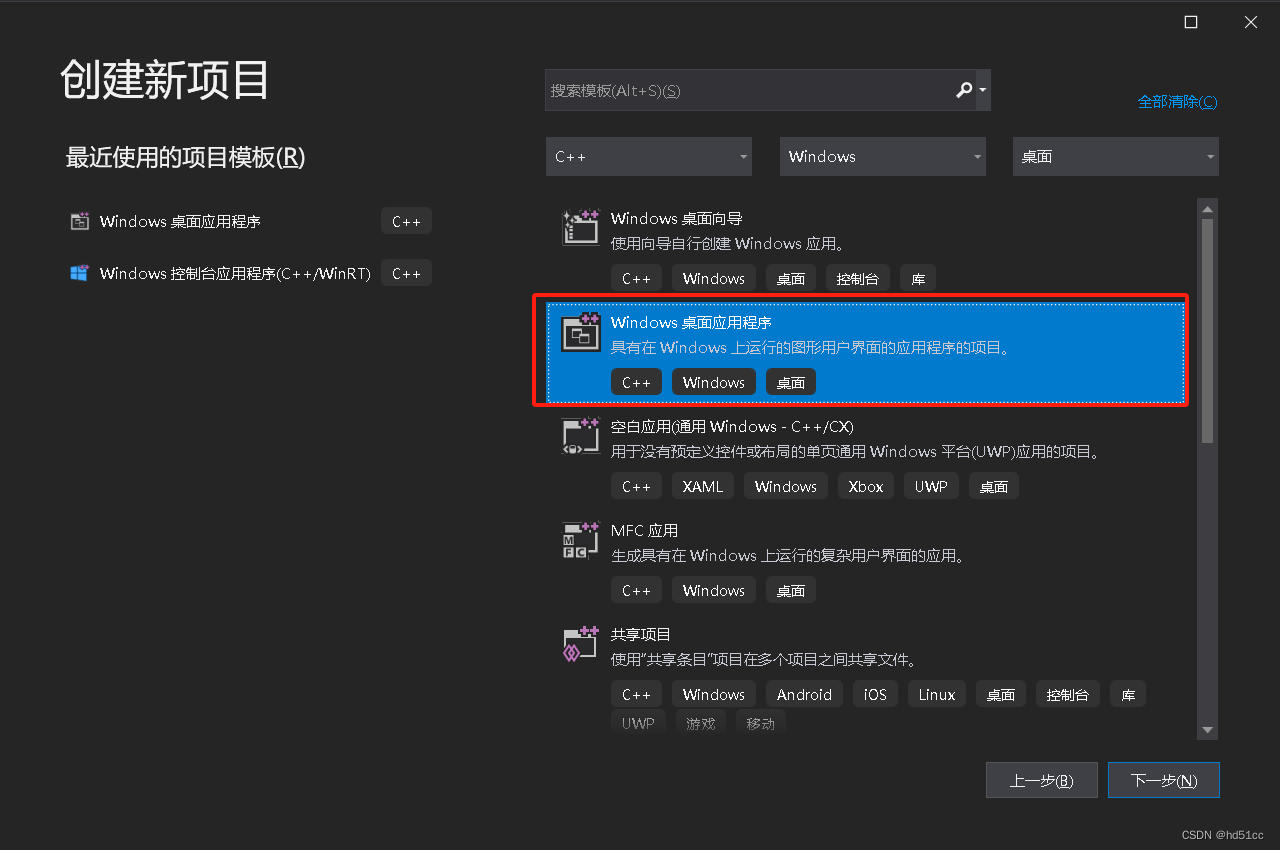Click the 全部清除(C) link
The height and width of the screenshot is (850, 1280).
pyautogui.click(x=1177, y=101)
